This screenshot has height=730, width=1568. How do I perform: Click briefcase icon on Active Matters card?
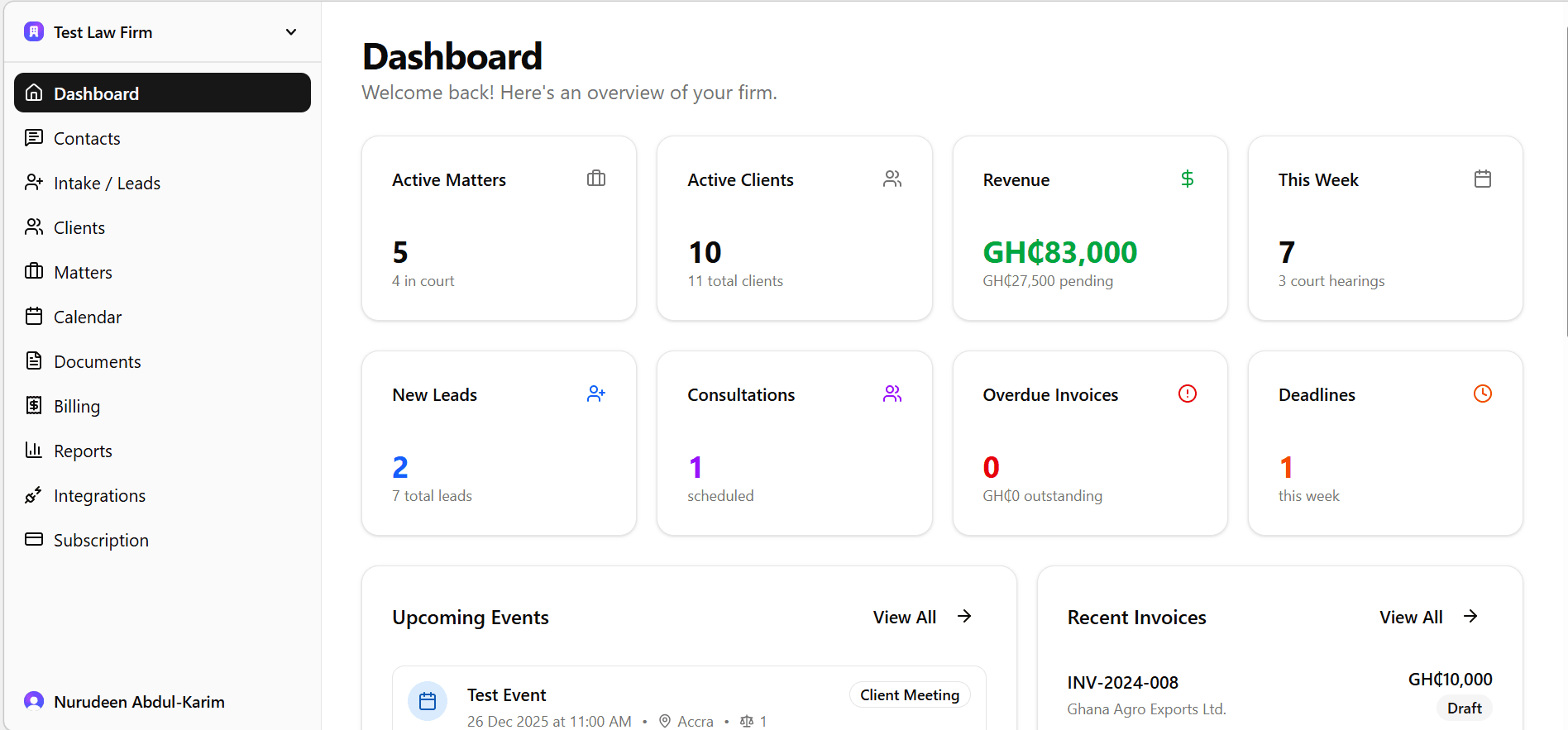click(596, 179)
